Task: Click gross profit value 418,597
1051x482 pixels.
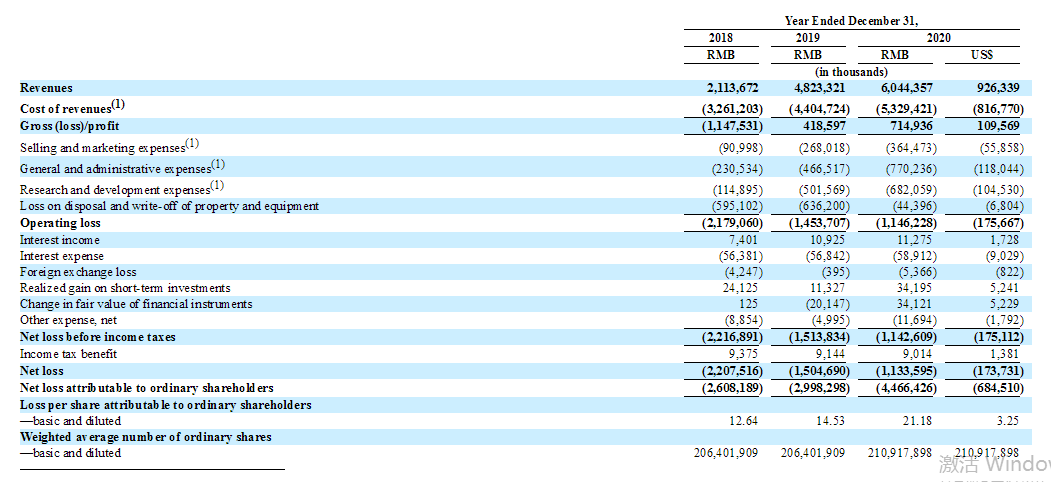Action: (825, 125)
